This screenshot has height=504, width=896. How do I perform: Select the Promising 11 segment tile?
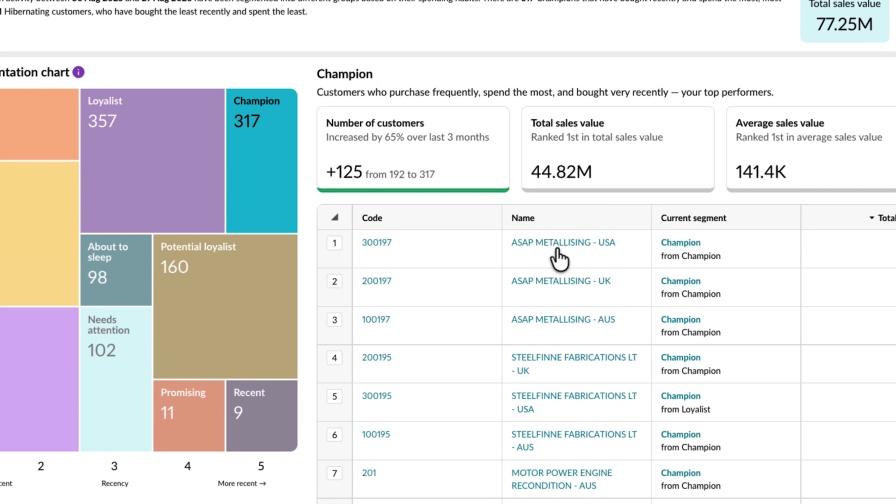pos(189,415)
